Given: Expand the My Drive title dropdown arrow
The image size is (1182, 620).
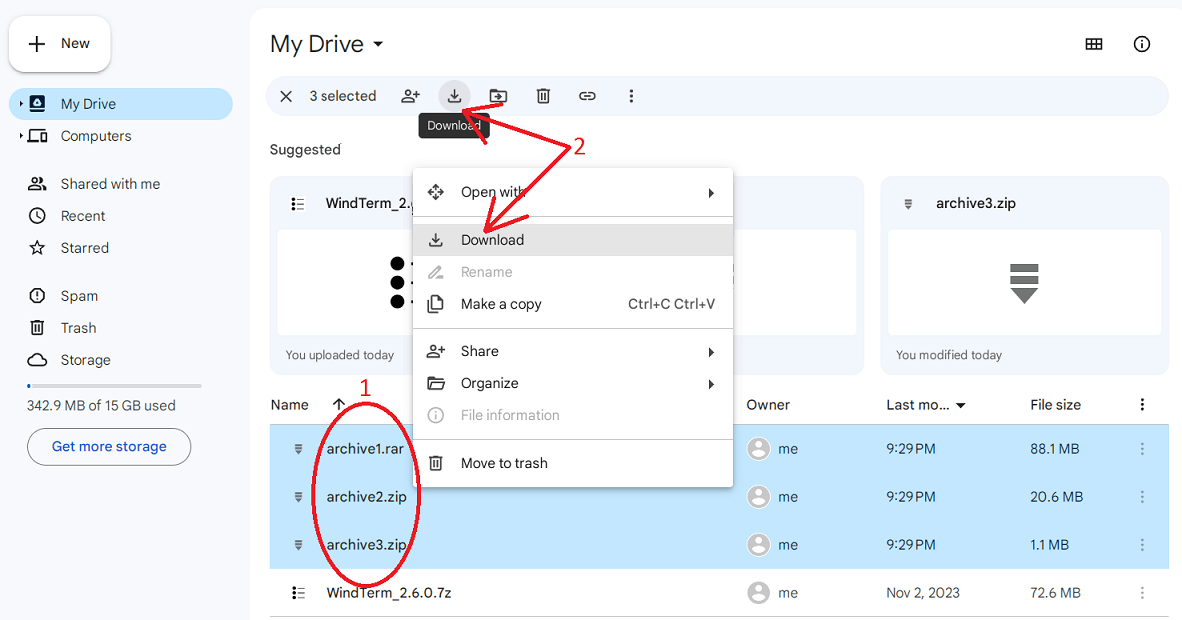Looking at the screenshot, I should tap(377, 45).
